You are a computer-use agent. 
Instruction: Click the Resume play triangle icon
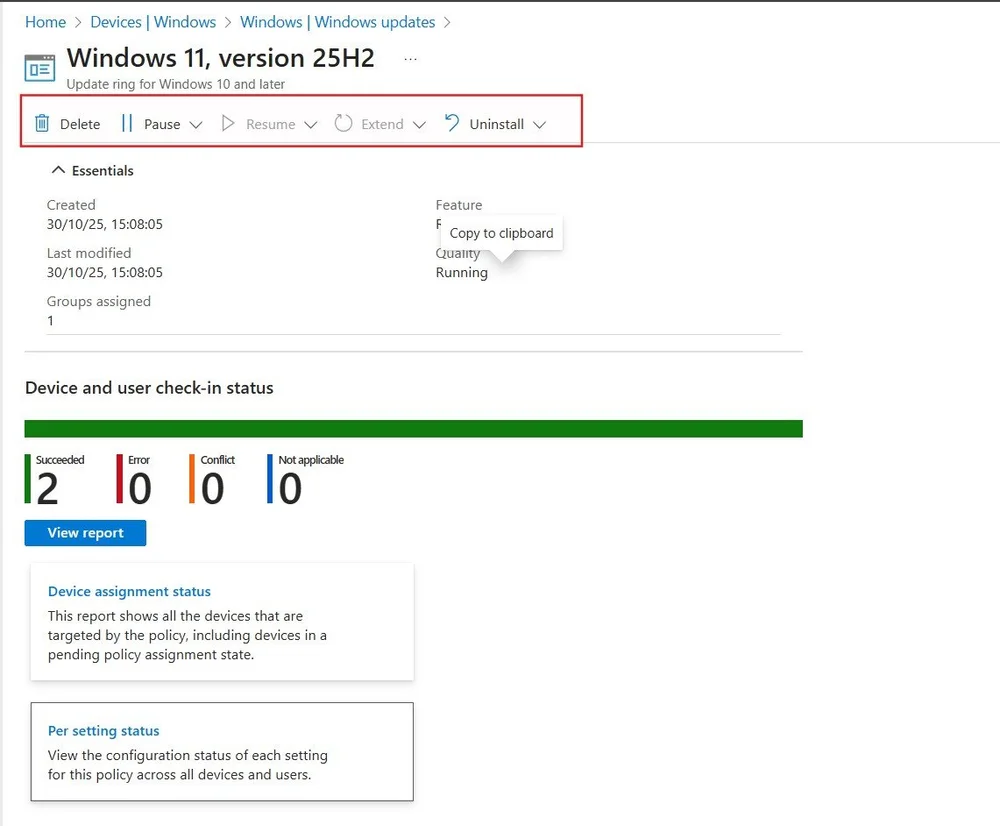tap(228, 122)
